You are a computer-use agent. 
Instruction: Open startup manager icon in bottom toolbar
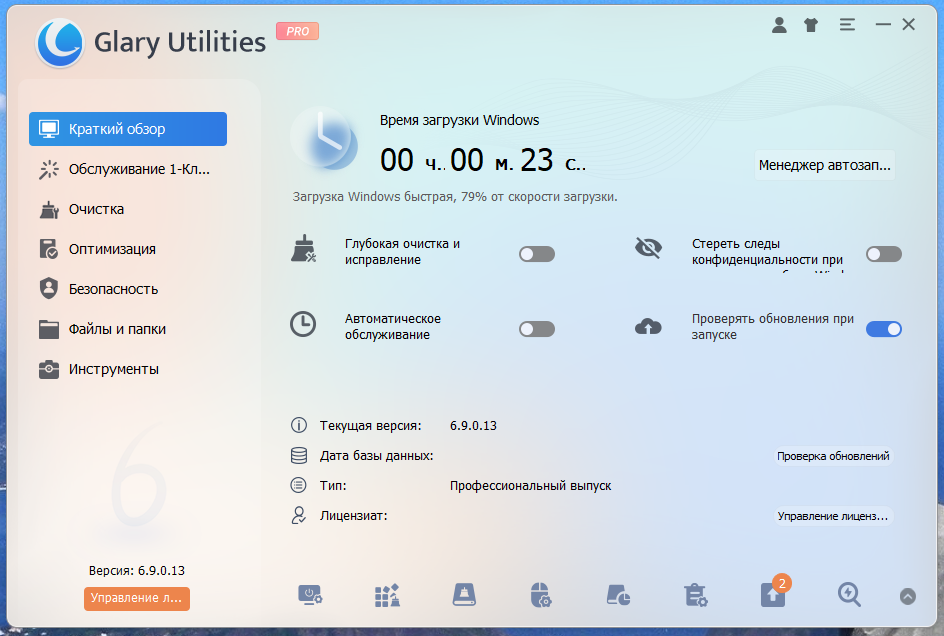pos(310,595)
